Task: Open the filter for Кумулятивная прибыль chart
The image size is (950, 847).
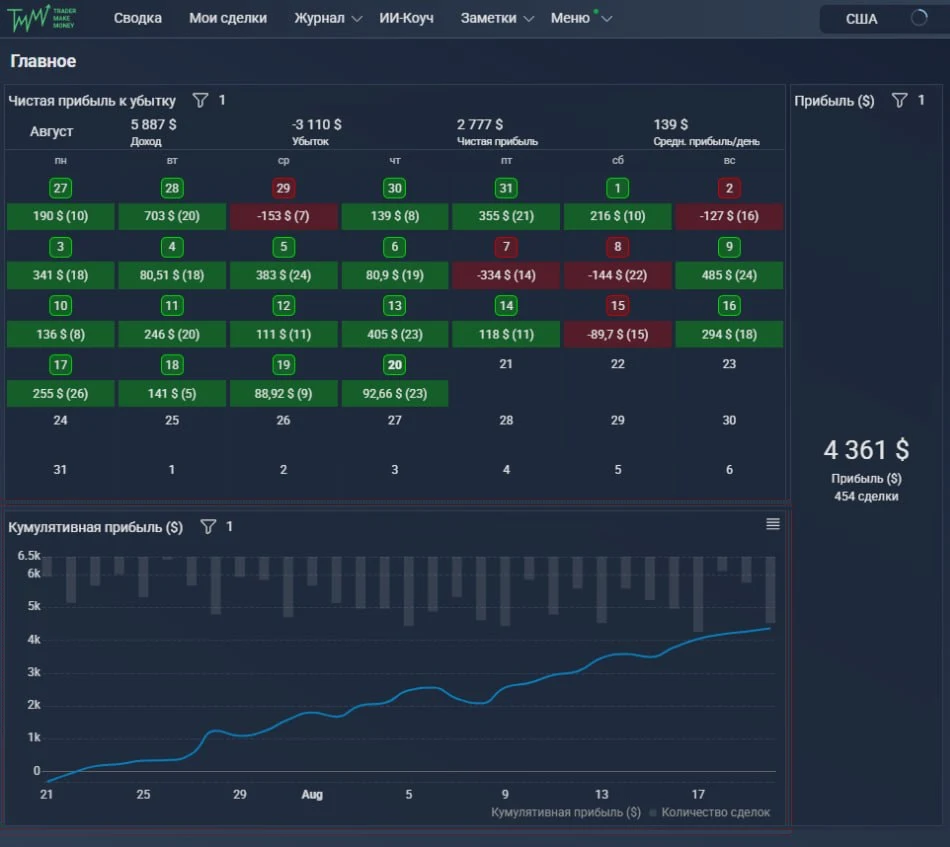Action: coord(208,526)
